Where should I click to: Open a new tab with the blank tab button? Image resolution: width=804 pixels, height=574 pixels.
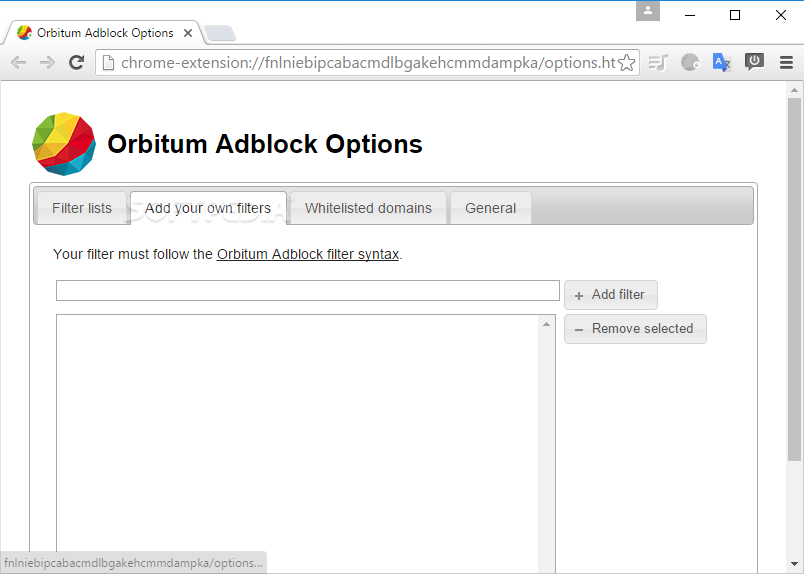[220, 33]
